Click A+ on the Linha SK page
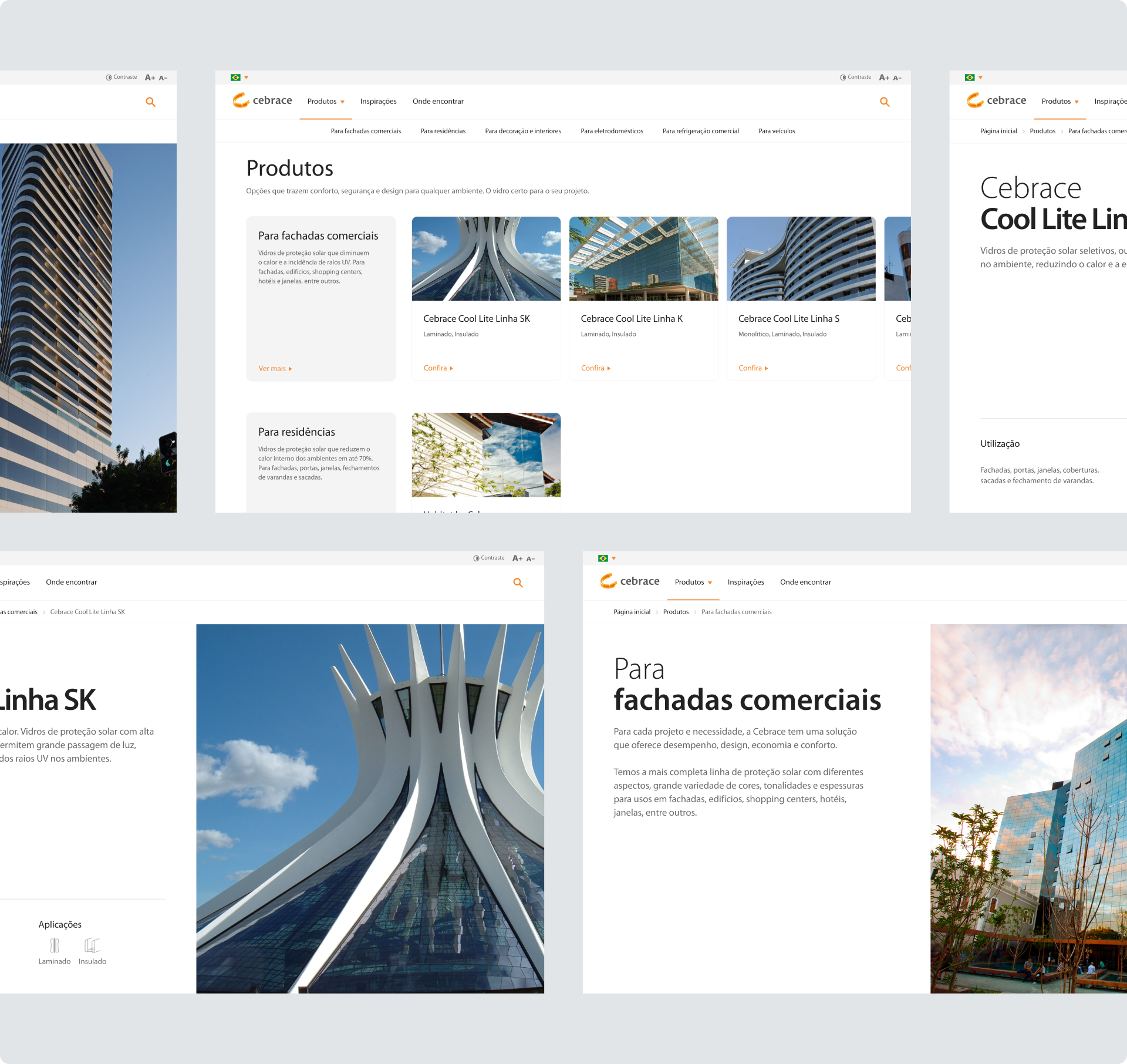The height and width of the screenshot is (1064, 1127). pyautogui.click(x=517, y=558)
